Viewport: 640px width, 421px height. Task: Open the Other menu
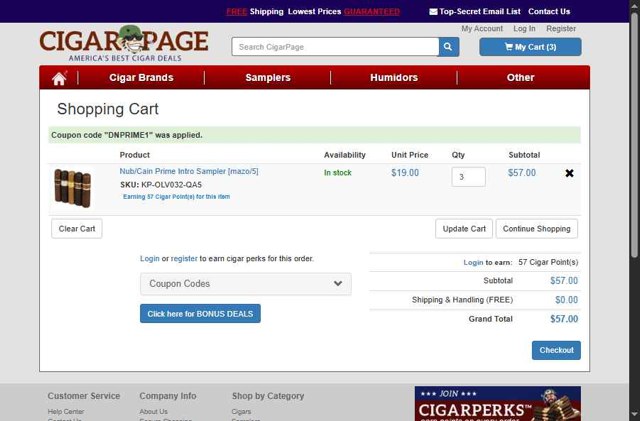tap(520, 78)
